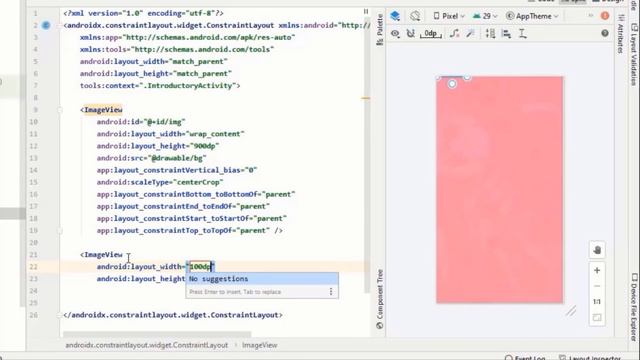Open the Guidelines tool icon
This screenshot has width=640, height=360.
click(x=522, y=33)
